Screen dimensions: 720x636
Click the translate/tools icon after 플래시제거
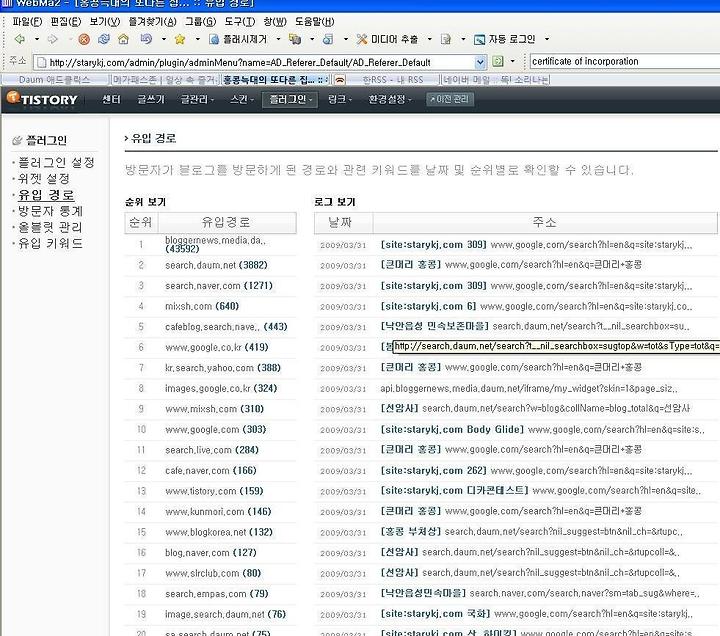(295, 39)
